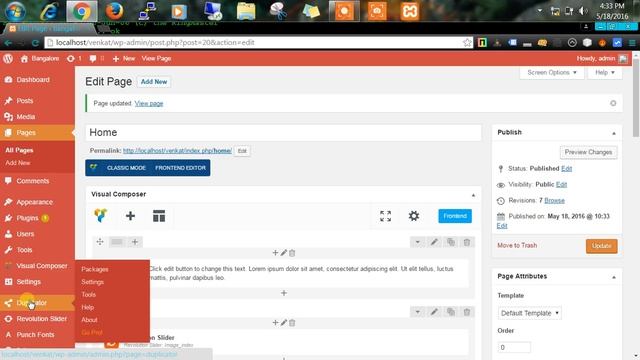Click Edit button next to permalink

(x=242, y=151)
